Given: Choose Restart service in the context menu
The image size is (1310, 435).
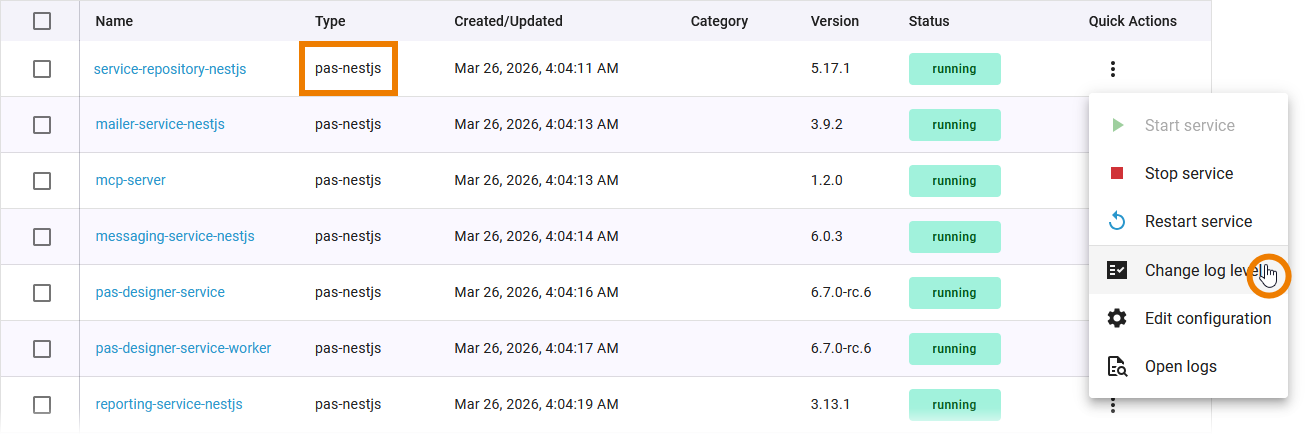Looking at the screenshot, I should click(x=1198, y=222).
